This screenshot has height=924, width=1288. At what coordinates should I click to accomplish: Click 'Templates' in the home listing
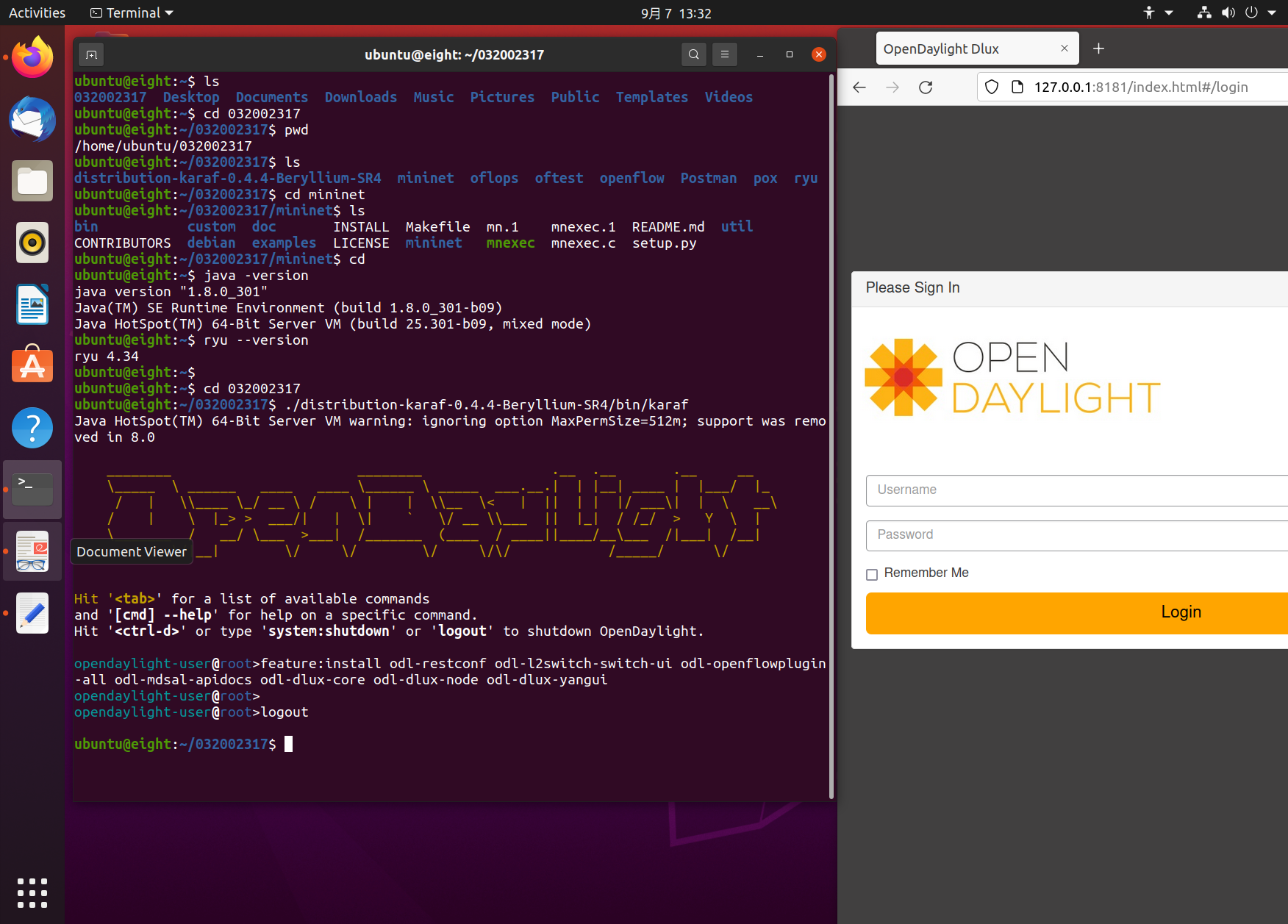click(652, 97)
